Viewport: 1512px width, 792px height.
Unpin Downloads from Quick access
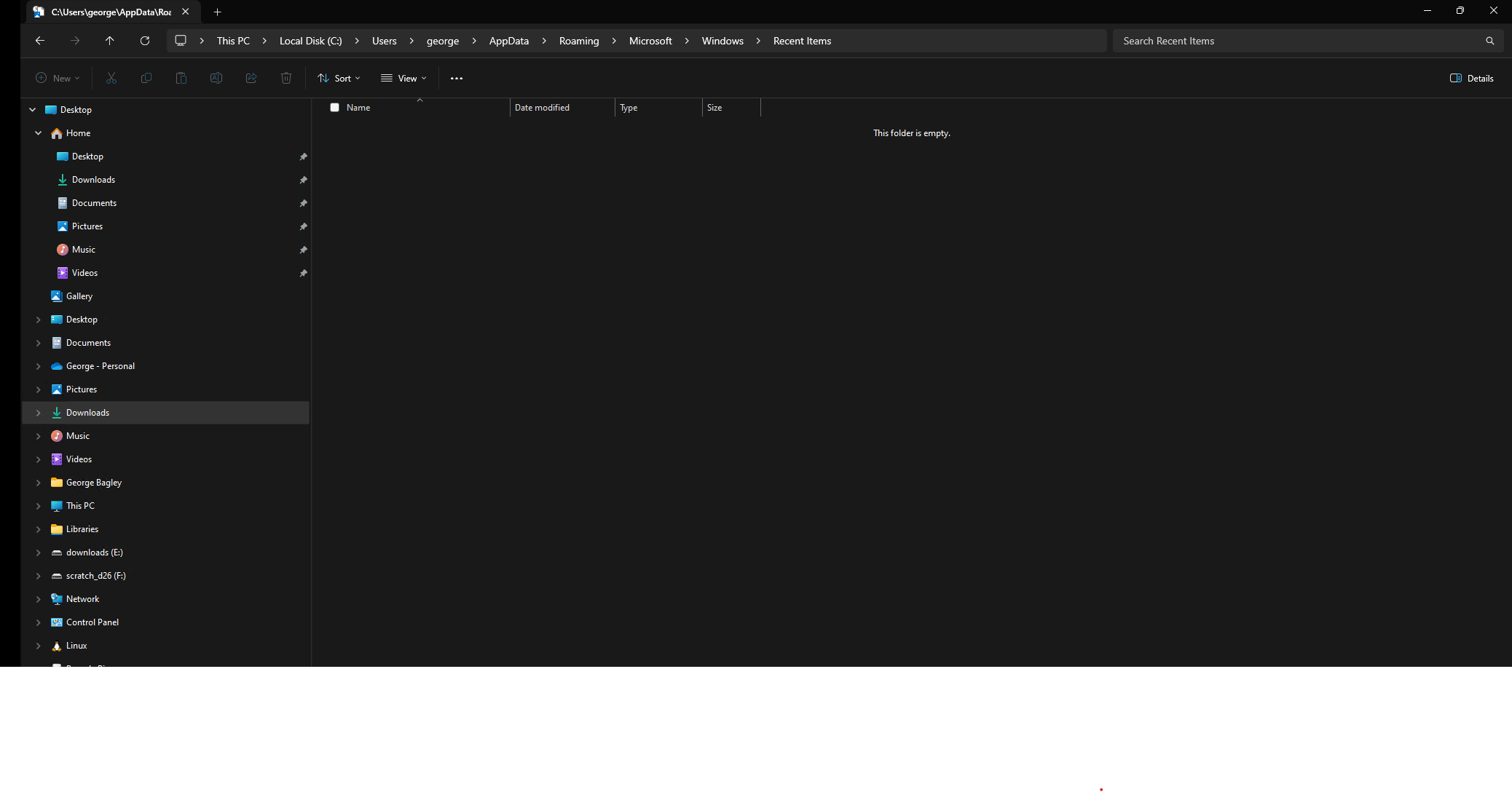click(x=304, y=180)
